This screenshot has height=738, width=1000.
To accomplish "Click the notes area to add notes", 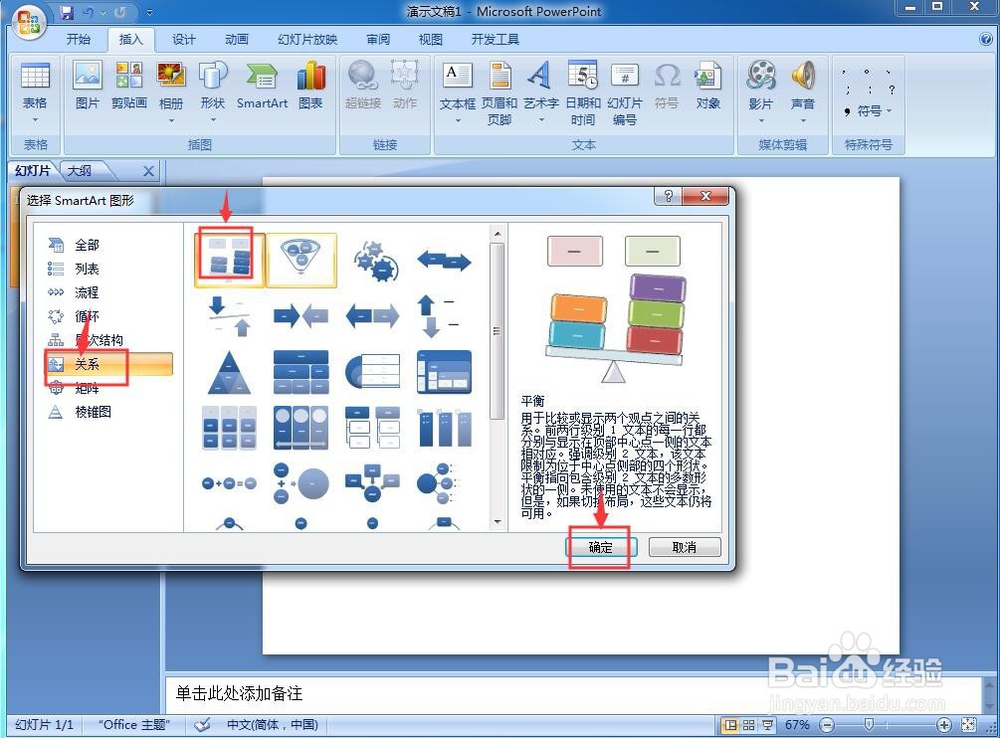I will coord(571,693).
